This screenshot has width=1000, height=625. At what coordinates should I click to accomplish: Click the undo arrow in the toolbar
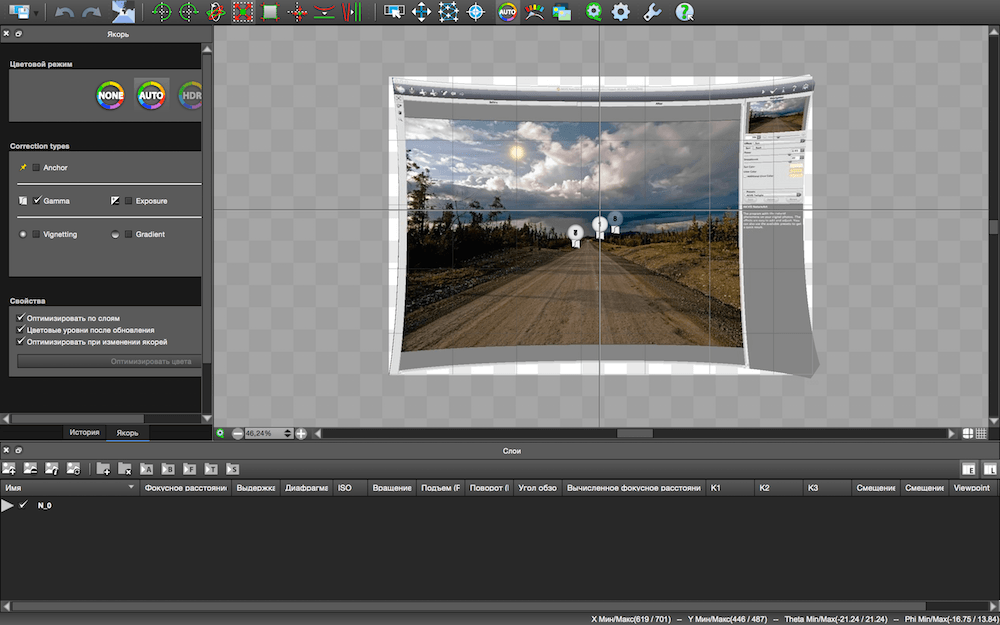point(64,11)
